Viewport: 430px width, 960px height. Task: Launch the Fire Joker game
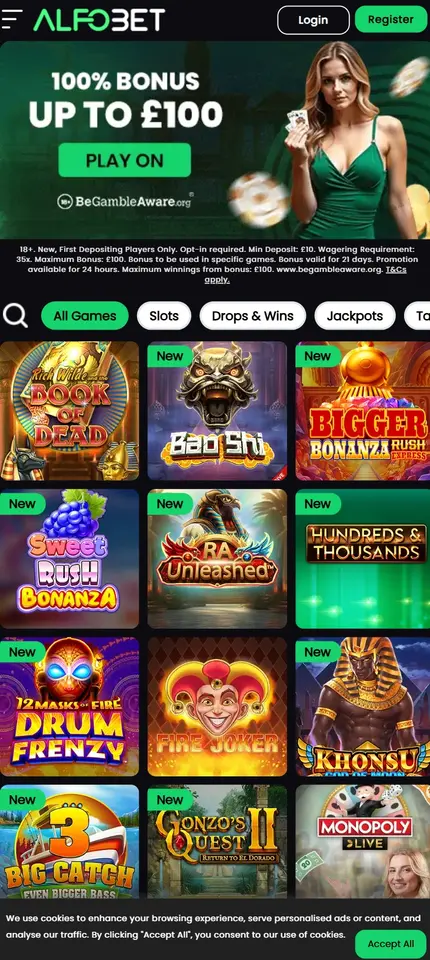click(217, 707)
